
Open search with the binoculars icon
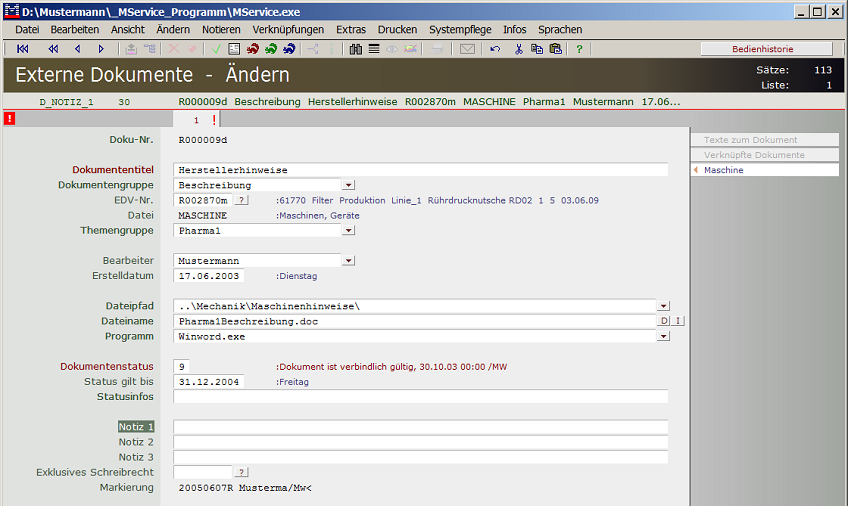(355, 49)
